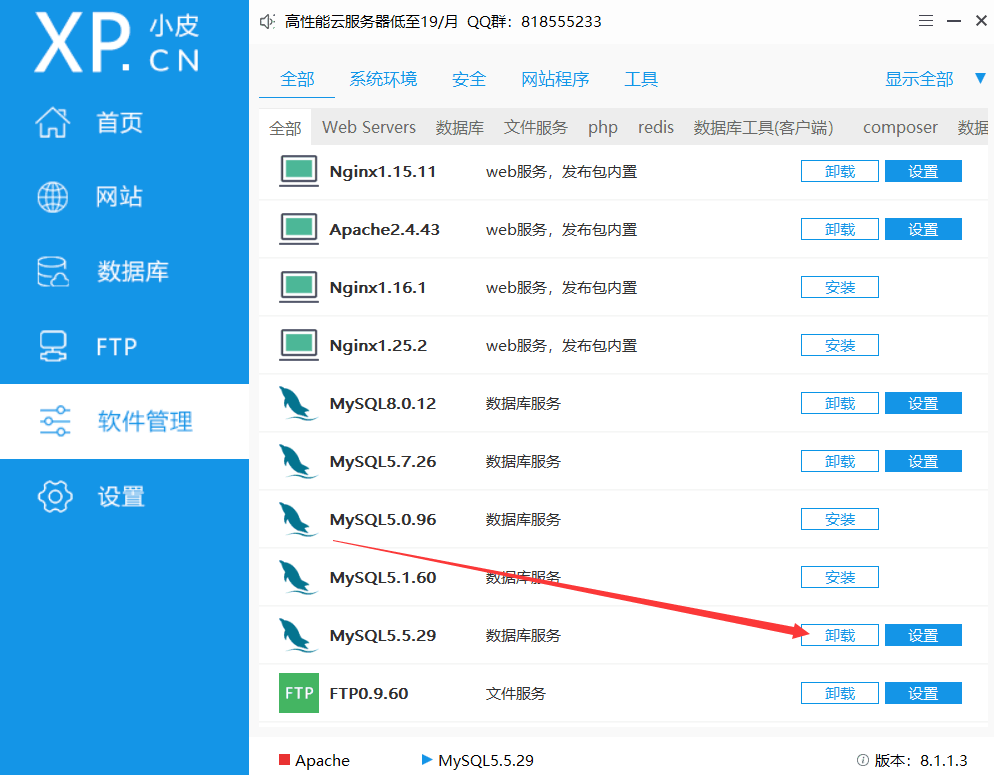Image resolution: width=994 pixels, height=775 pixels.
Task: Click the Nginx1.16.1 monitor icon
Action: [x=299, y=287]
